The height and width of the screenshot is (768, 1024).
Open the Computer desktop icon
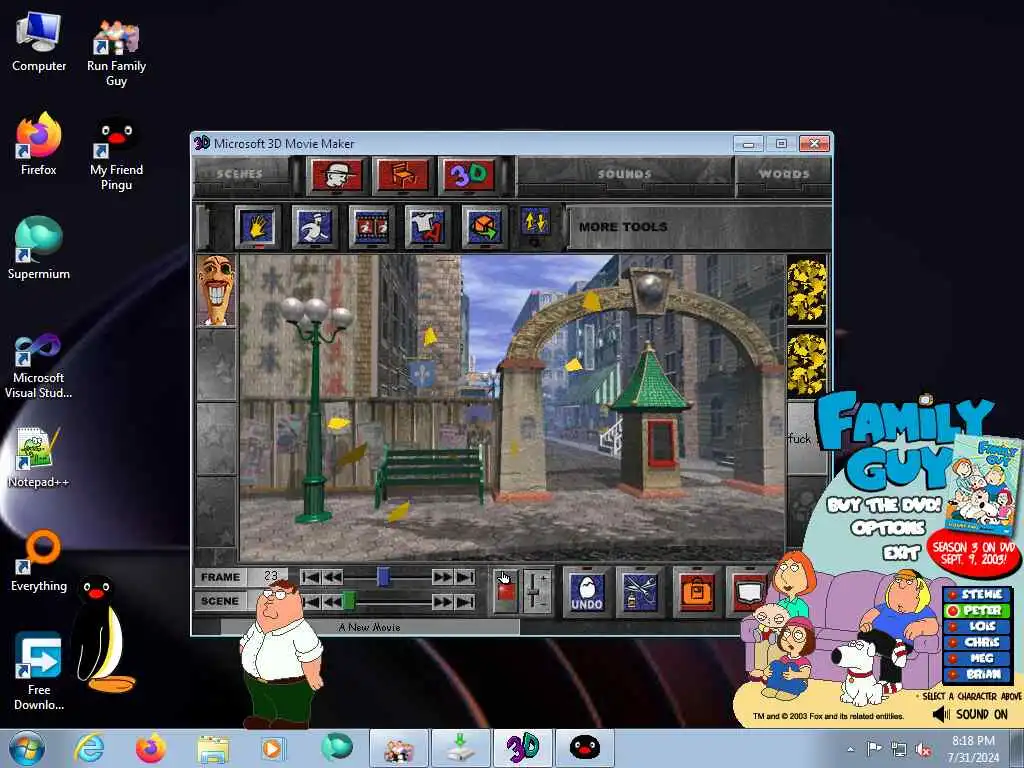(x=39, y=42)
